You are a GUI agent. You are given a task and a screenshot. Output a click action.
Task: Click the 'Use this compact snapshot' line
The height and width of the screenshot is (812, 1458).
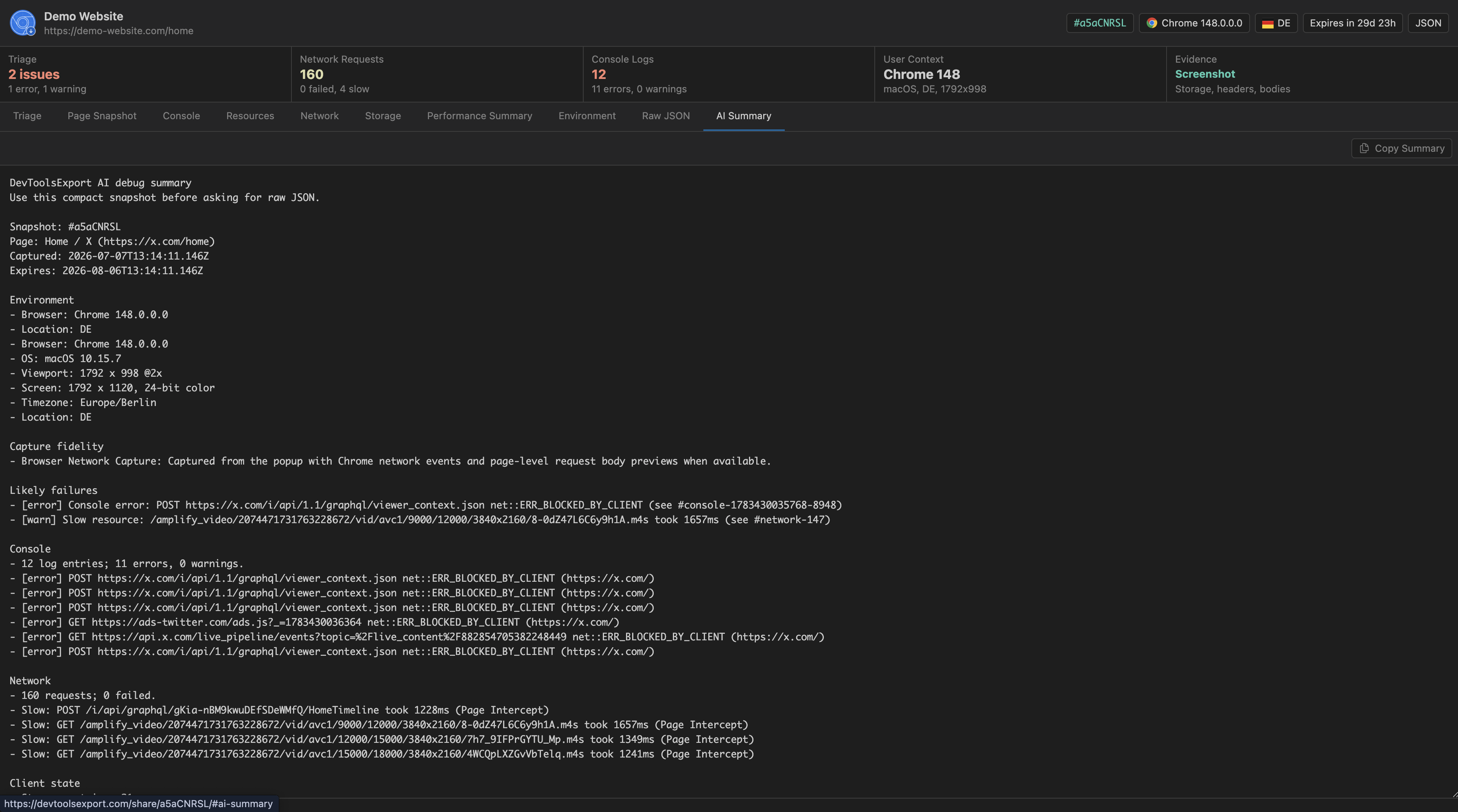pos(165,197)
